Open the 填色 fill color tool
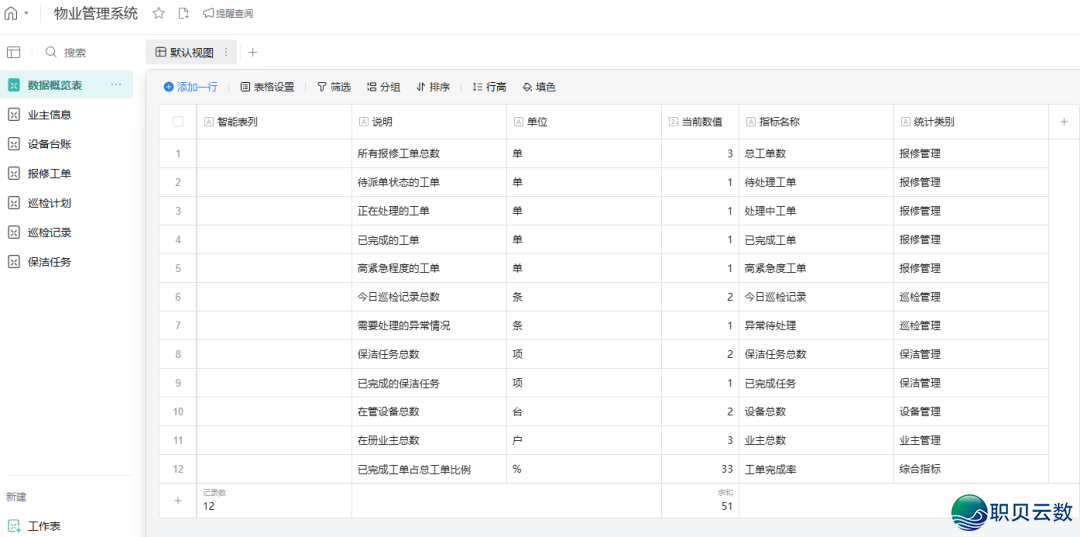Image resolution: width=1080 pixels, height=537 pixels. 539,87
